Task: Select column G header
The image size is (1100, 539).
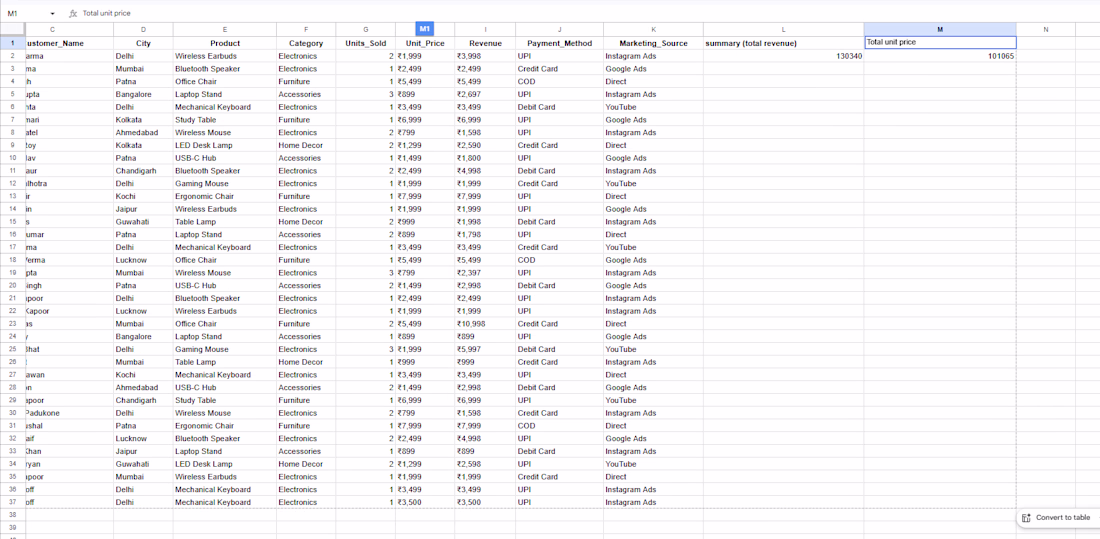Action: [x=365, y=29]
